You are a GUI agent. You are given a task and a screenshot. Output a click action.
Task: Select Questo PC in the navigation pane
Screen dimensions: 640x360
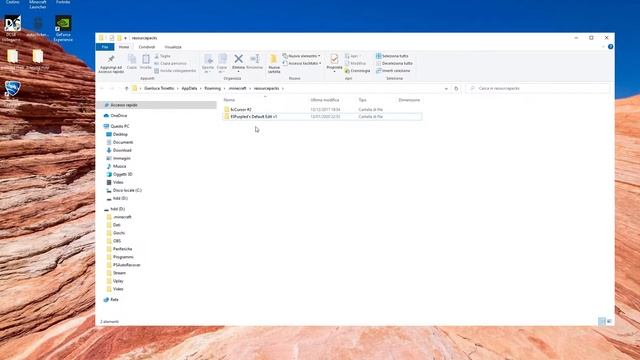[120, 127]
